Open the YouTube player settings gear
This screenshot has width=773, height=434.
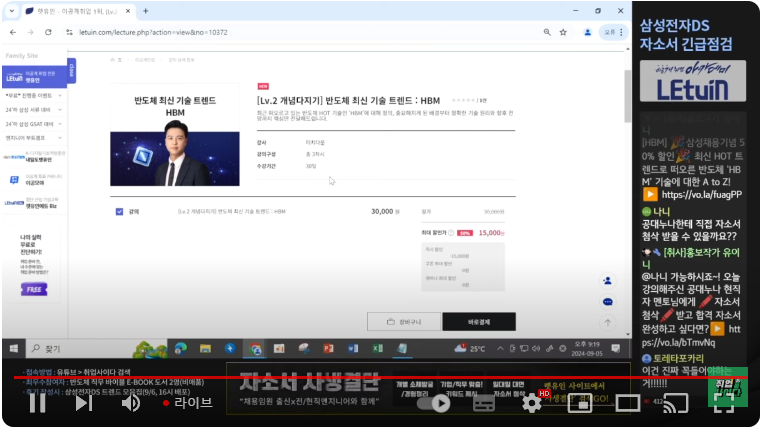coord(532,403)
